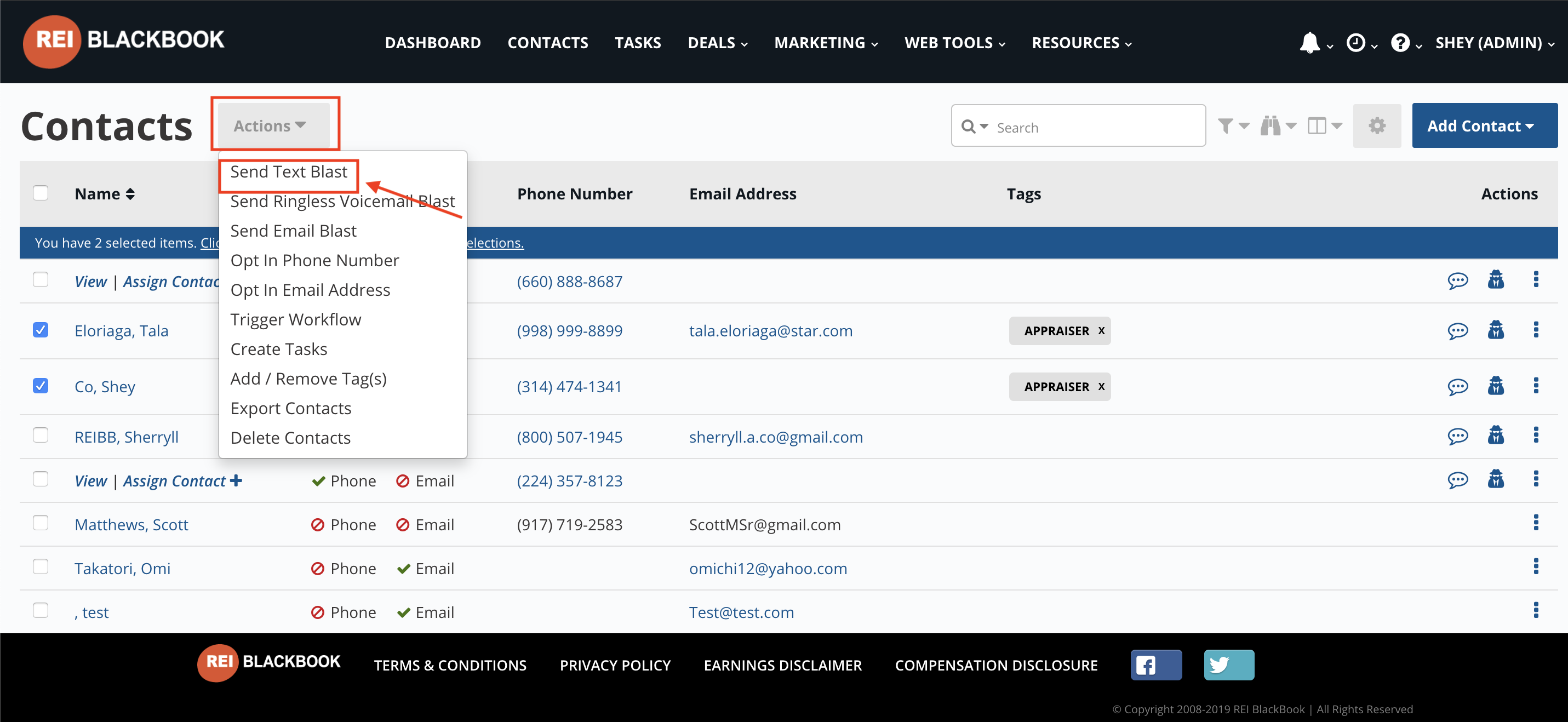Select Delete Contacts action
1568x722 pixels.
click(x=290, y=438)
